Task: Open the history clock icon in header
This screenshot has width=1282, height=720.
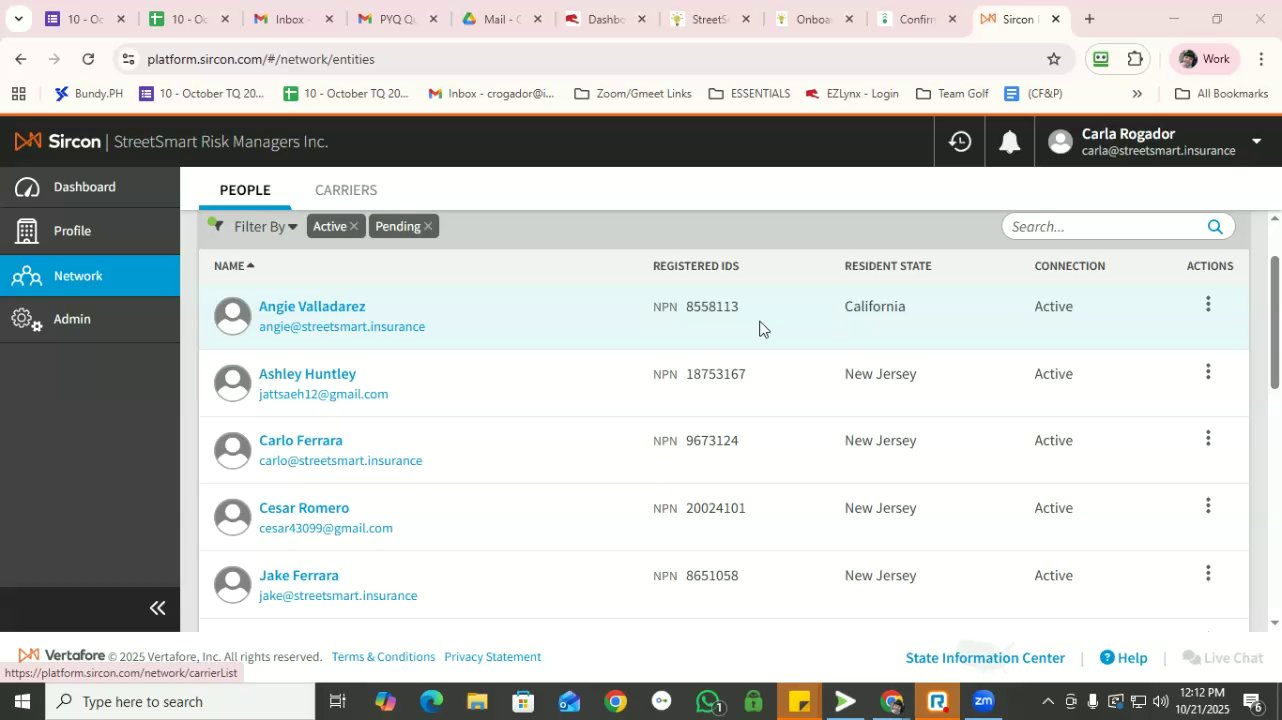Action: (x=960, y=142)
